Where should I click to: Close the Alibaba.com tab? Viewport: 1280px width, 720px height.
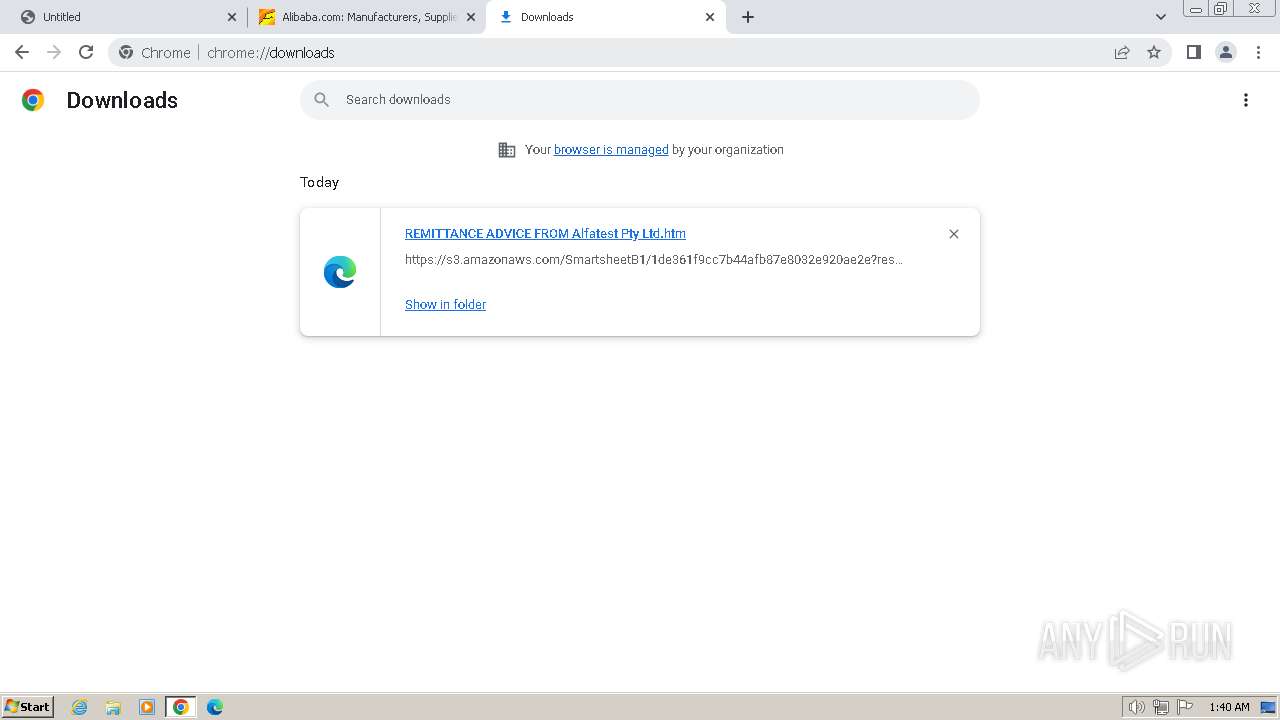471,17
